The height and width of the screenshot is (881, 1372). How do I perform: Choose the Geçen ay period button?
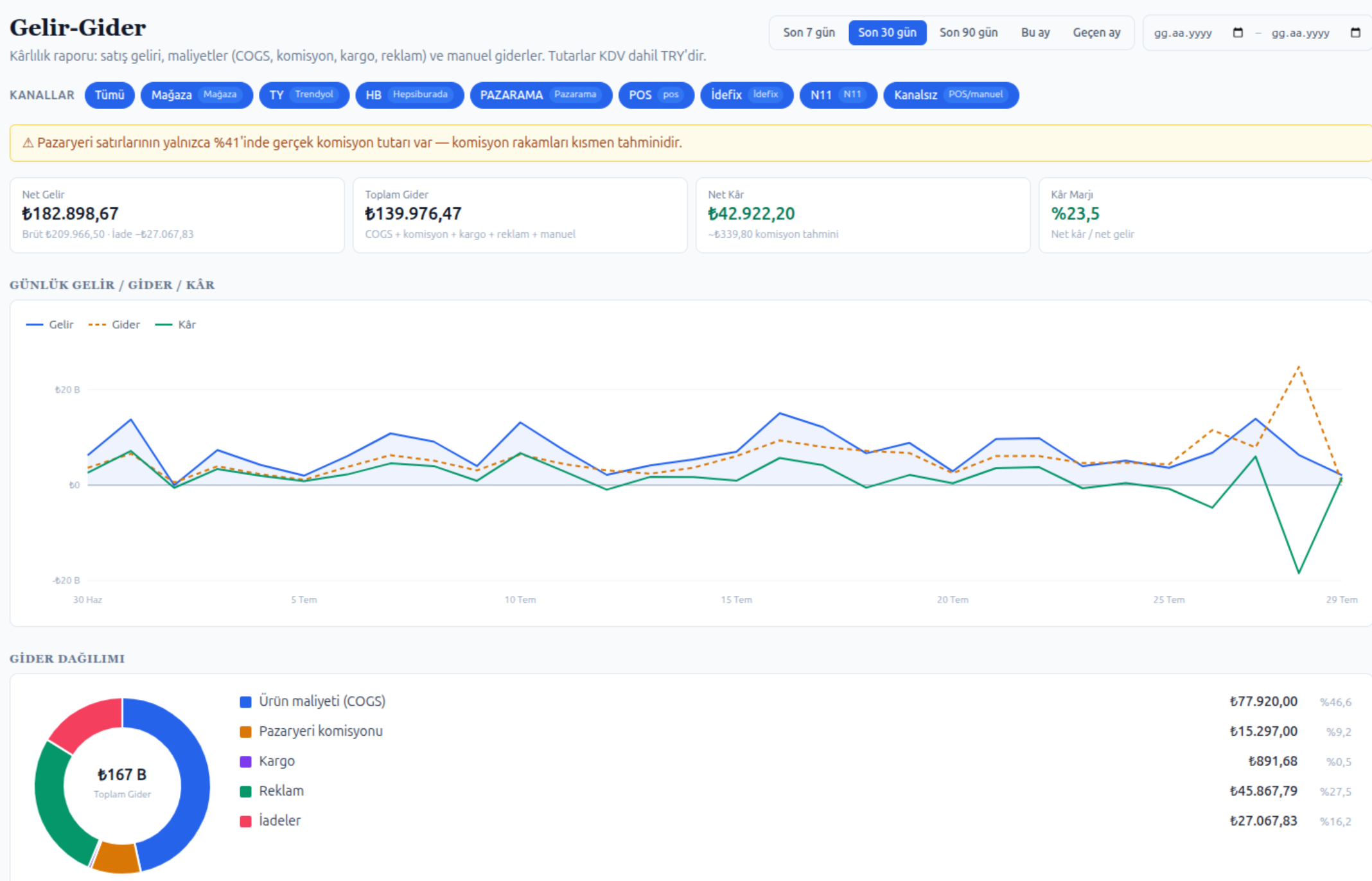coord(1096,33)
